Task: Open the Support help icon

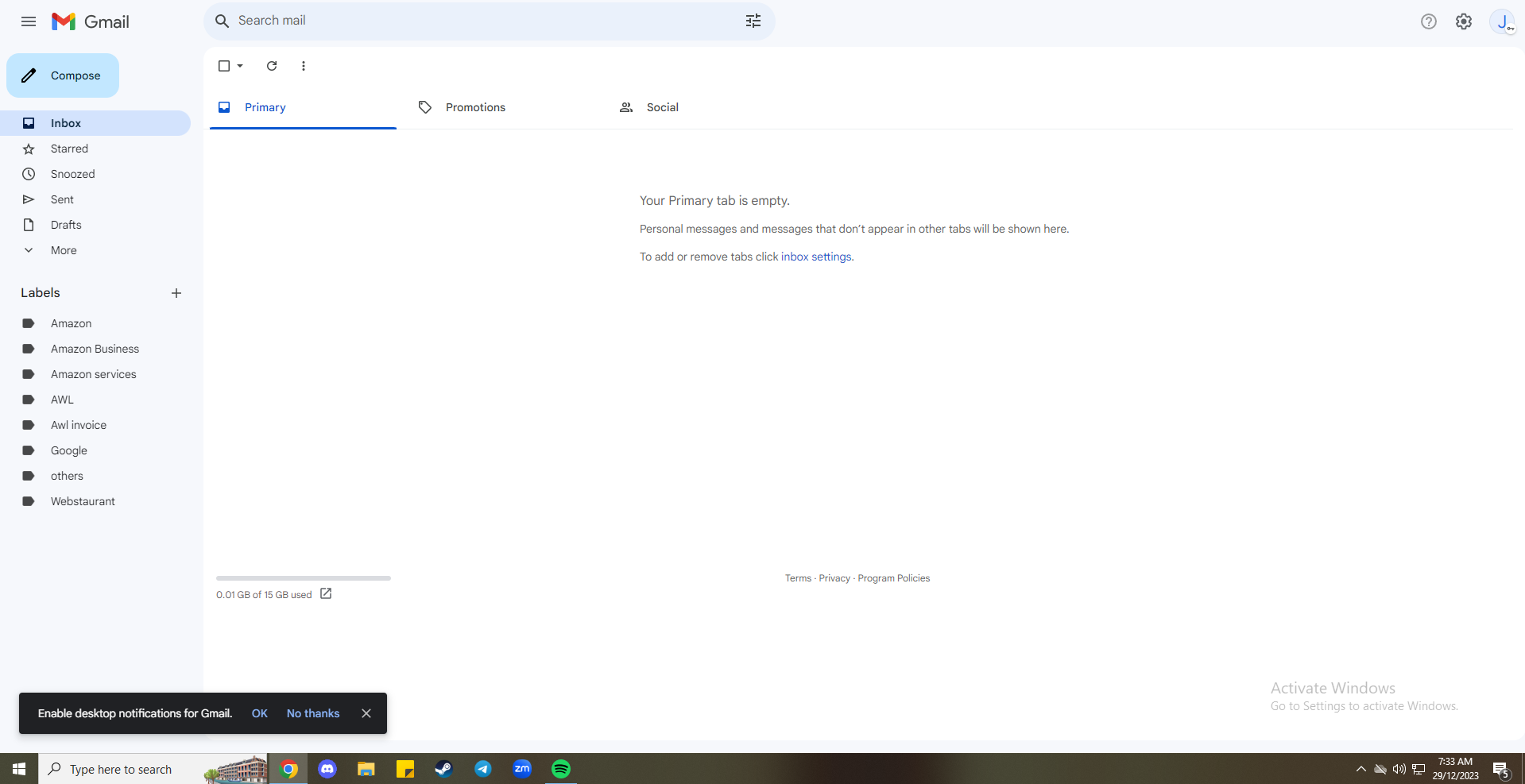Action: coord(1429,21)
